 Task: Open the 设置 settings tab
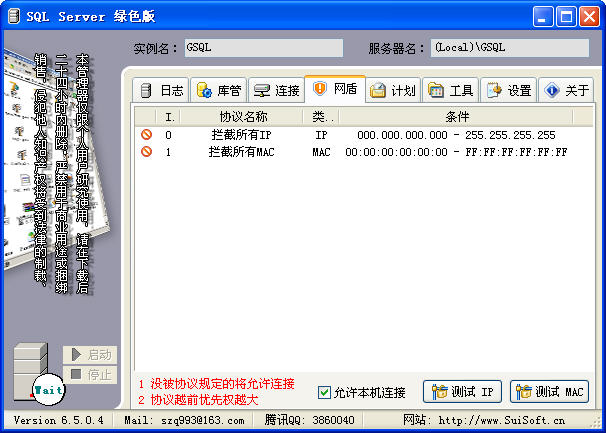(508, 90)
